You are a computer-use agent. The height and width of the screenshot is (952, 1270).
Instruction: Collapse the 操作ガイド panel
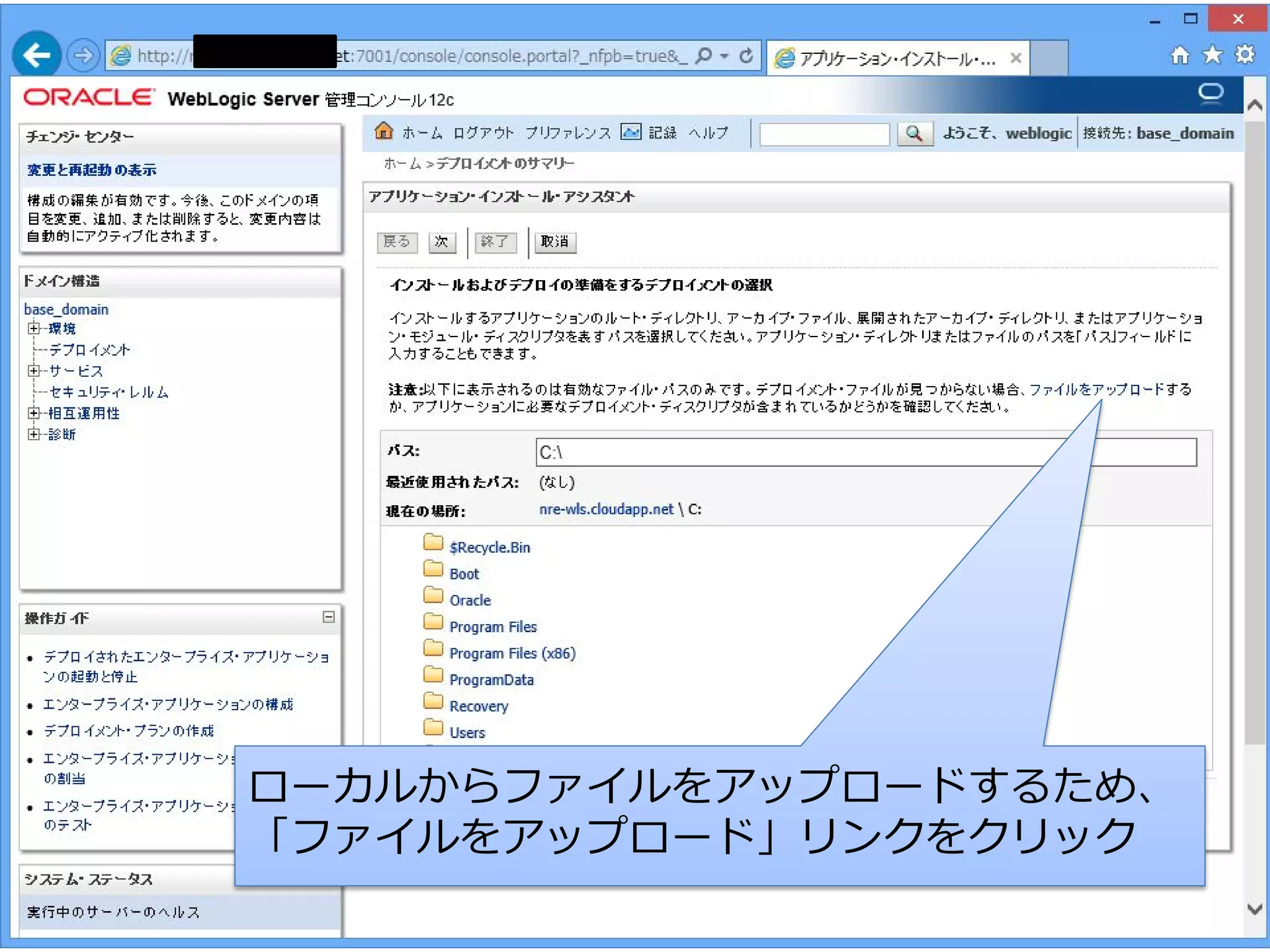(329, 617)
